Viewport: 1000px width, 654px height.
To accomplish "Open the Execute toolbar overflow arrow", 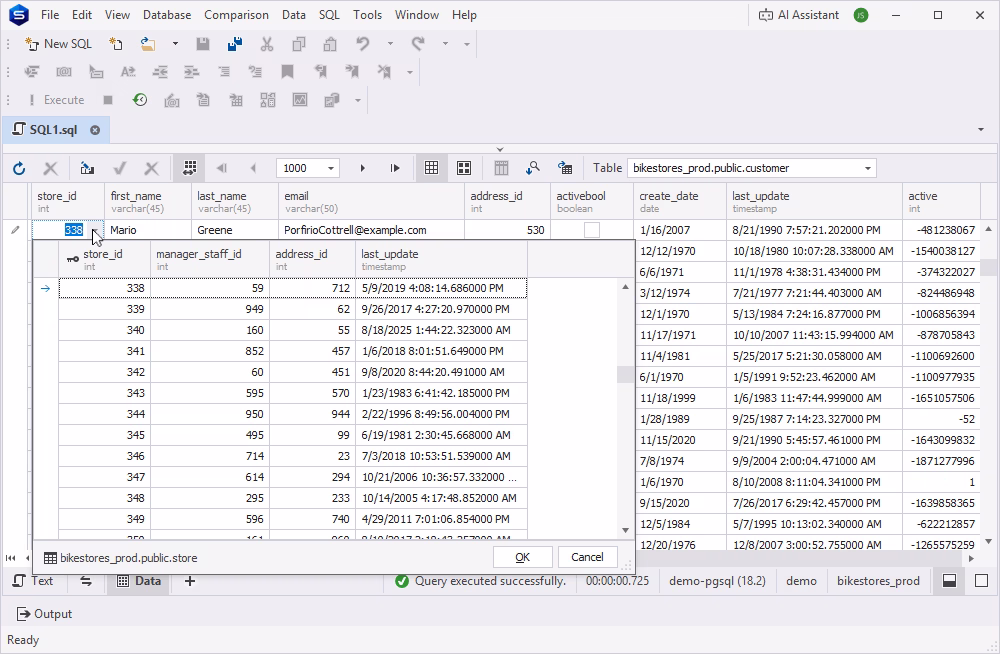I will (x=358, y=100).
